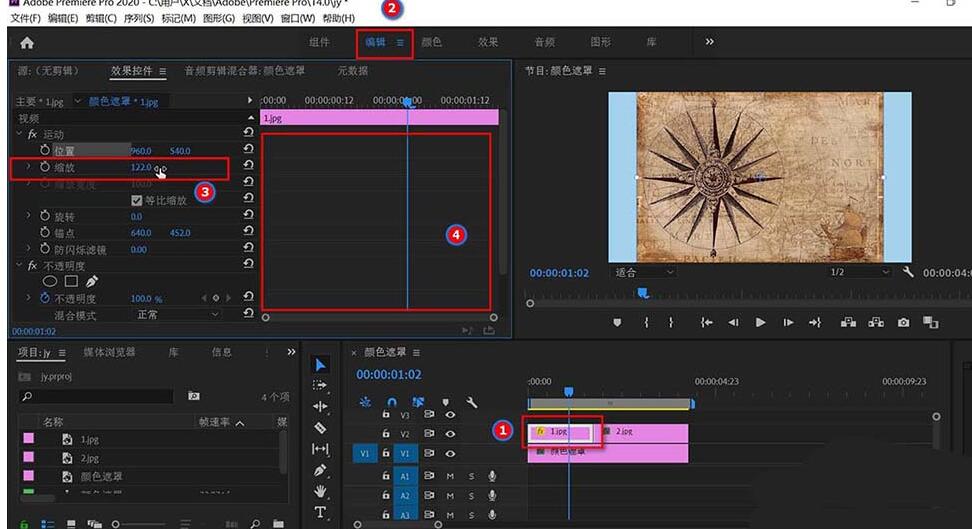Select the Hand tool
This screenshot has height=529, width=972.
click(x=320, y=491)
